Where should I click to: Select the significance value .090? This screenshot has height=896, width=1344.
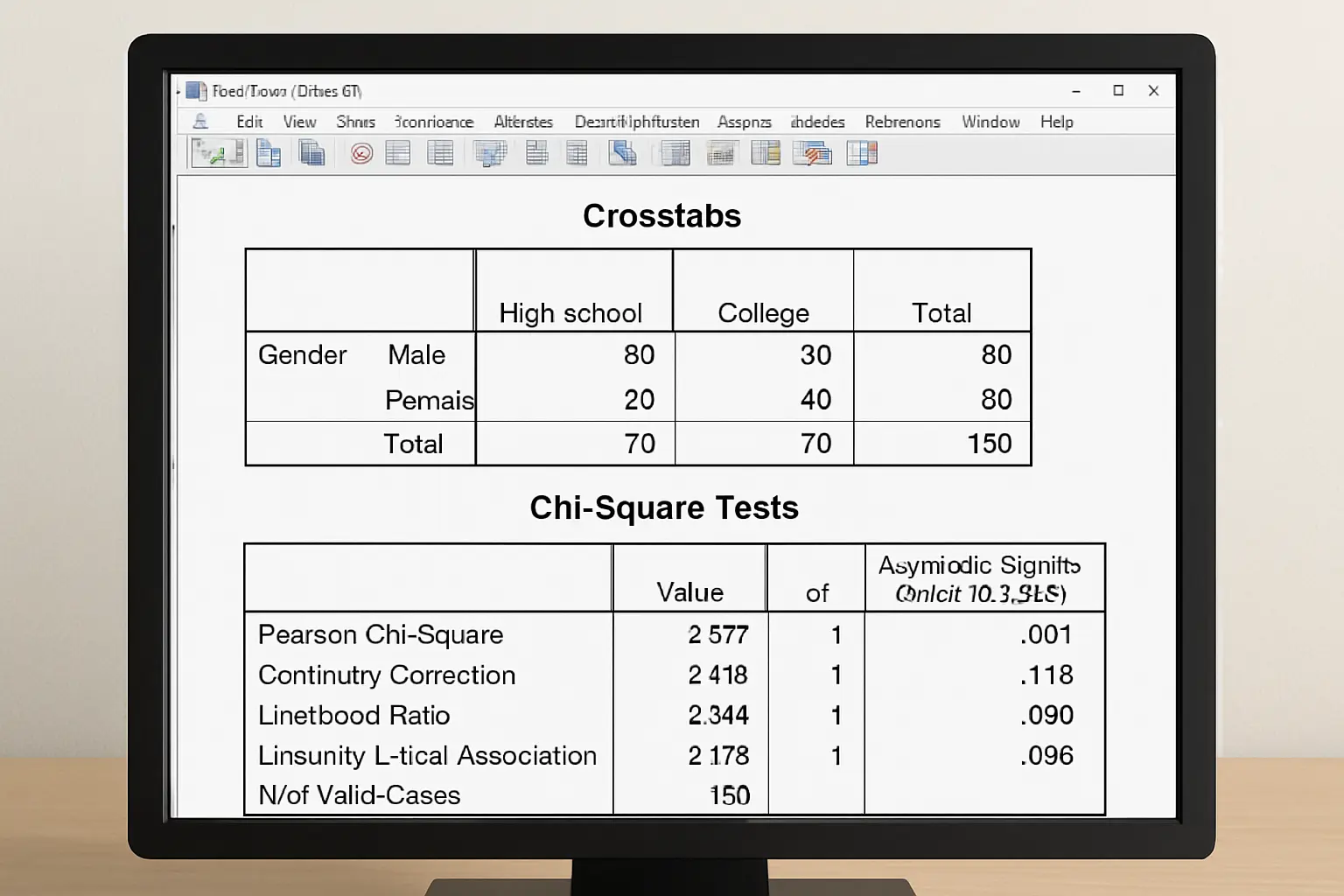click(x=1046, y=715)
